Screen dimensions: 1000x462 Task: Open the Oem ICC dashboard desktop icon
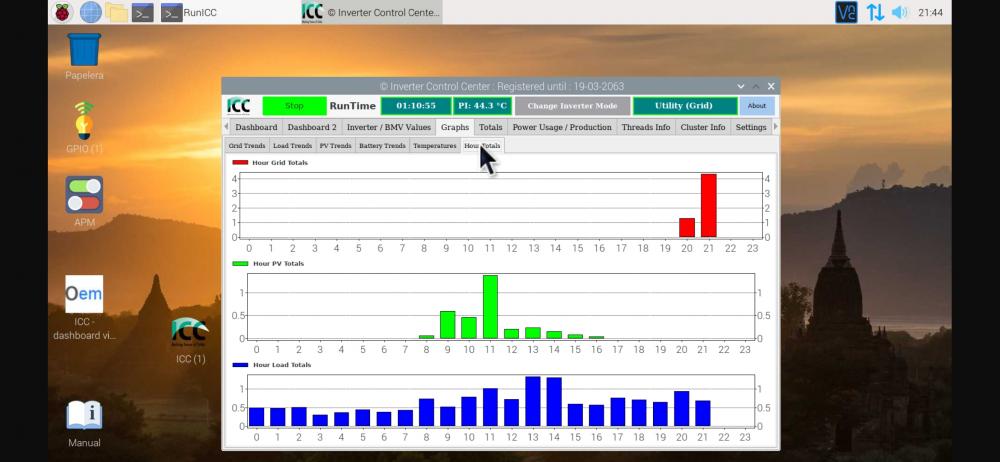pos(84,308)
